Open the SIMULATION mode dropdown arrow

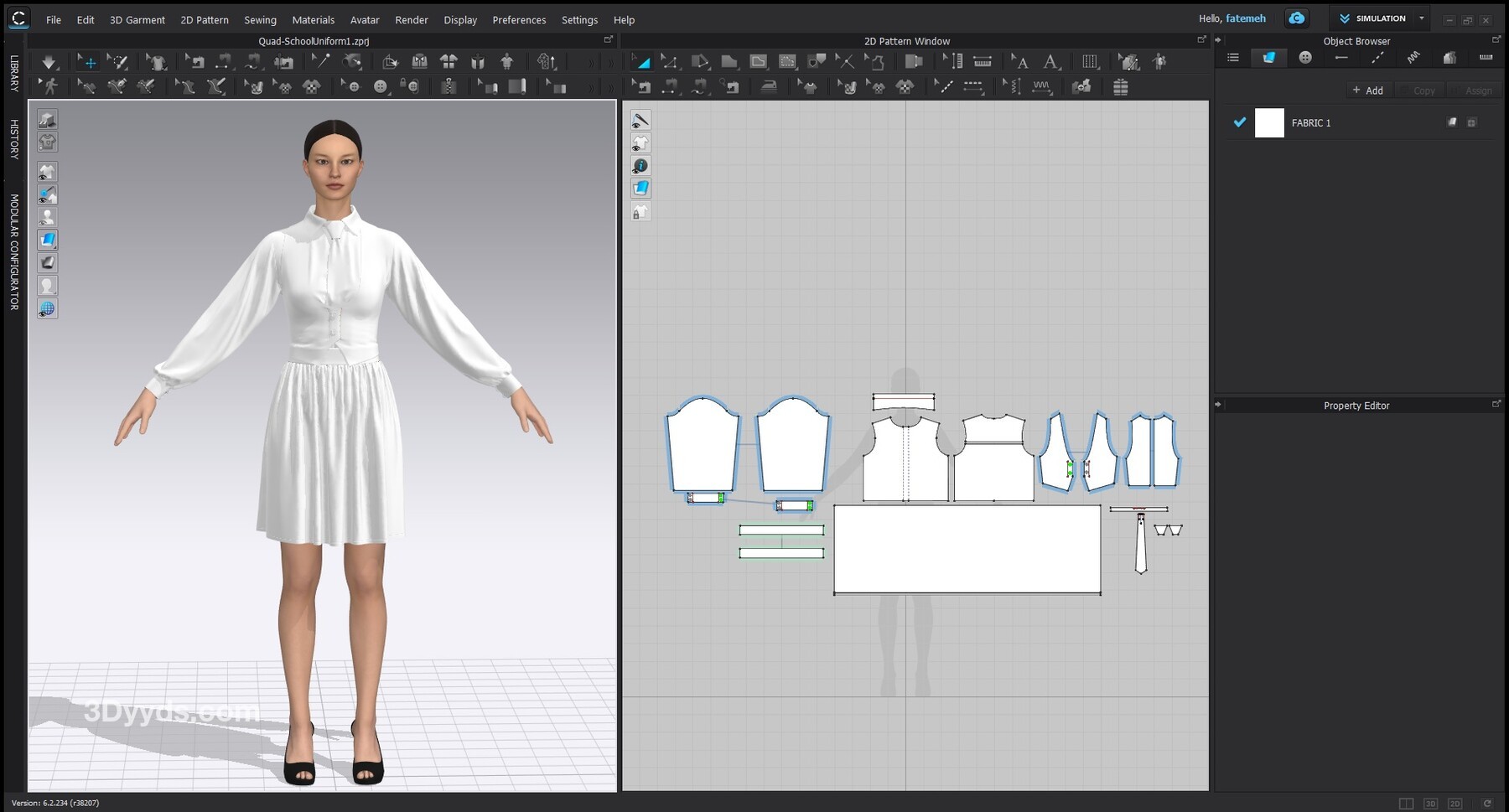1421,18
